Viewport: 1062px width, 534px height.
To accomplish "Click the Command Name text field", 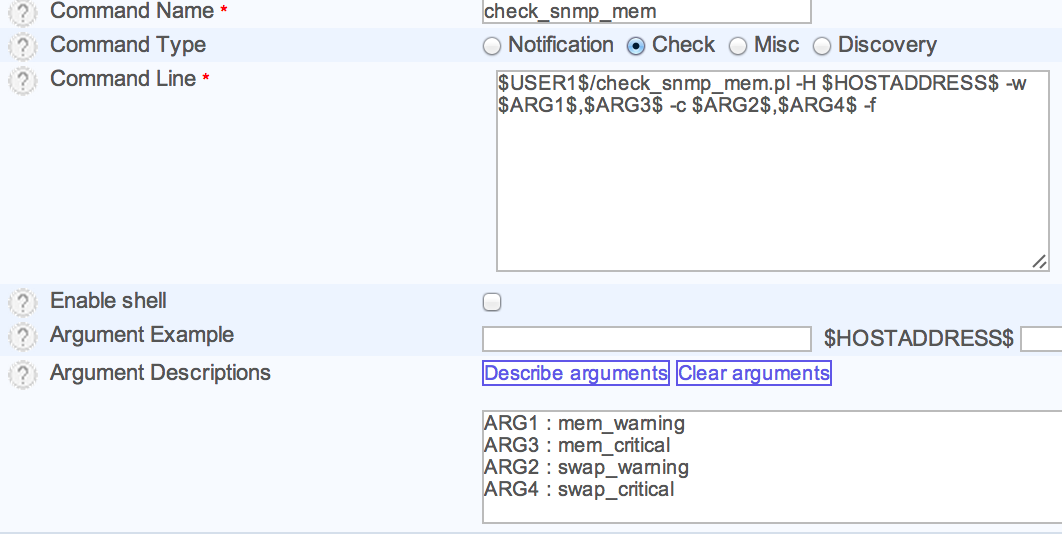I will tap(646, 11).
